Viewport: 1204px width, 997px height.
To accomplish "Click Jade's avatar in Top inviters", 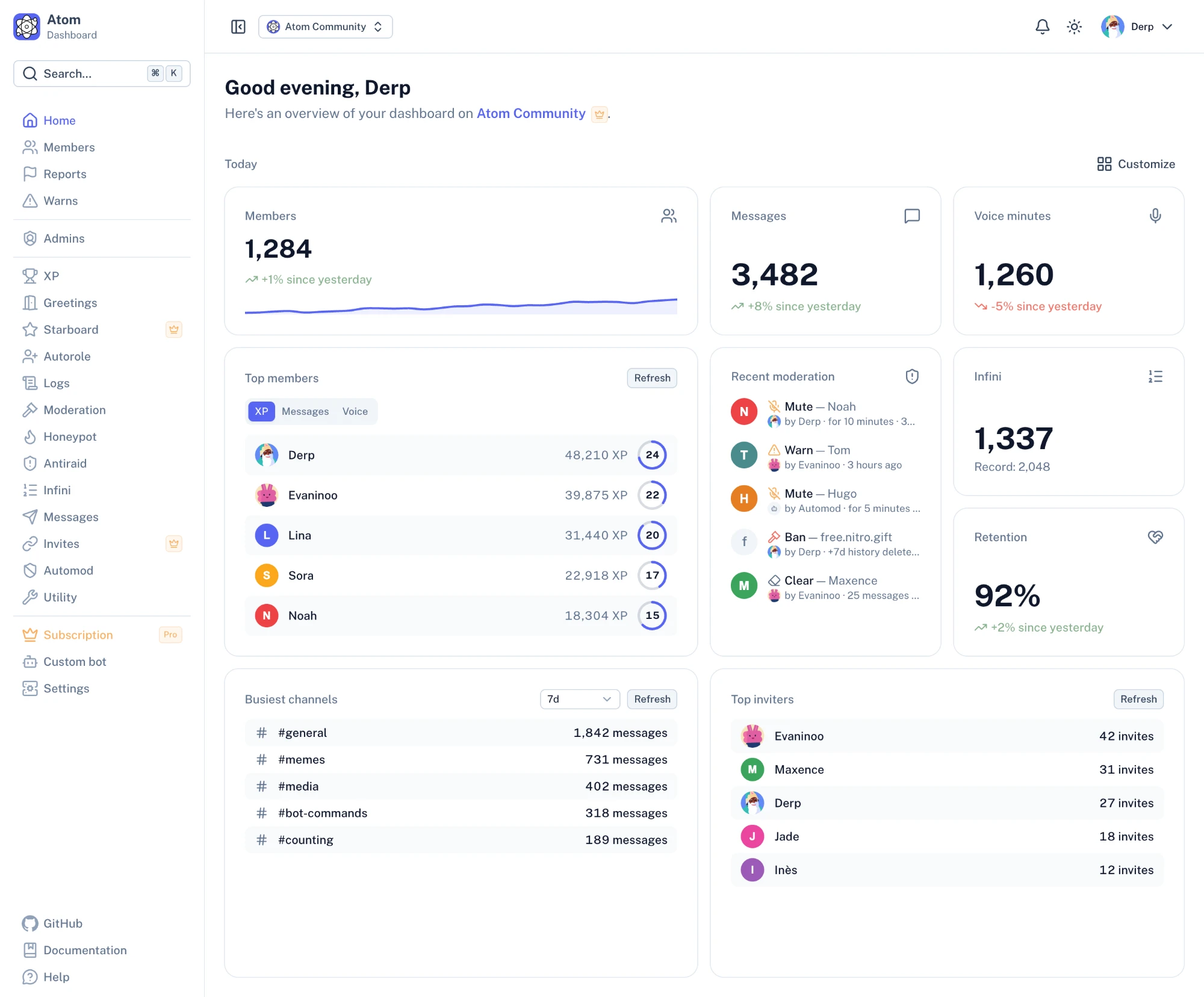I will tap(752, 836).
